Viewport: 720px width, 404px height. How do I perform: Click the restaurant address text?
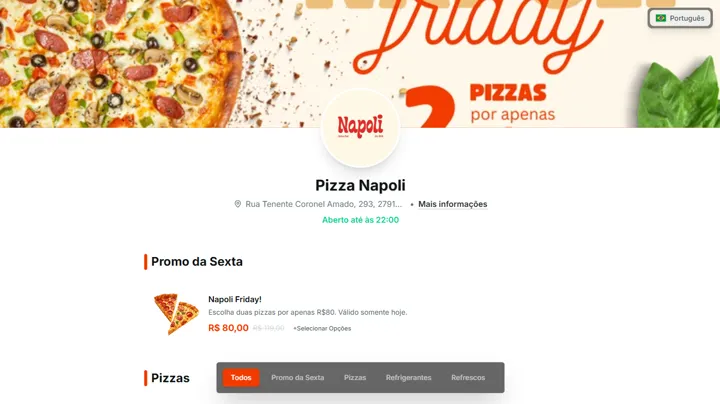(x=323, y=204)
